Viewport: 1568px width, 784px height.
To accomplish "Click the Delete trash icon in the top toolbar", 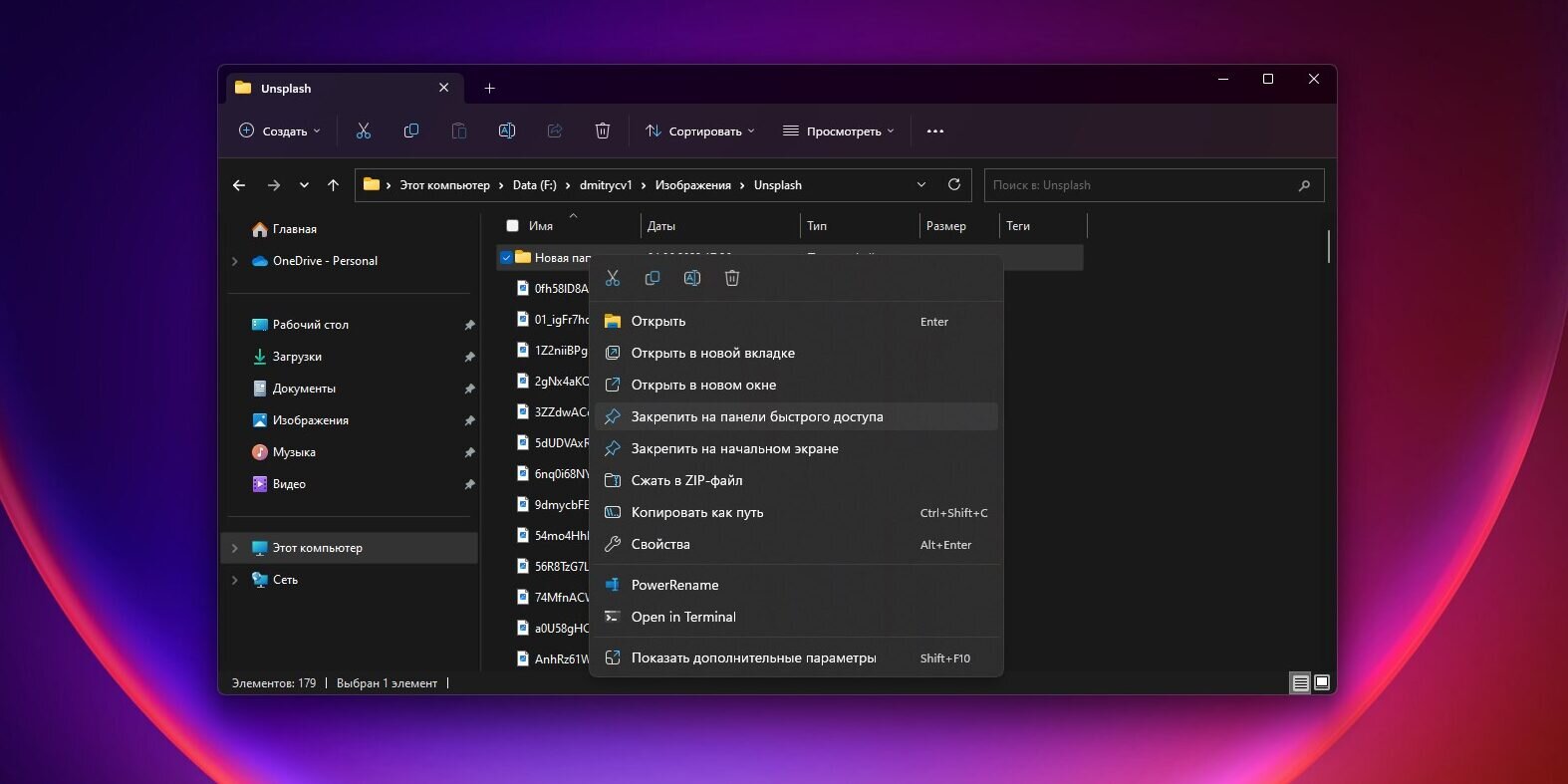I will tap(603, 131).
